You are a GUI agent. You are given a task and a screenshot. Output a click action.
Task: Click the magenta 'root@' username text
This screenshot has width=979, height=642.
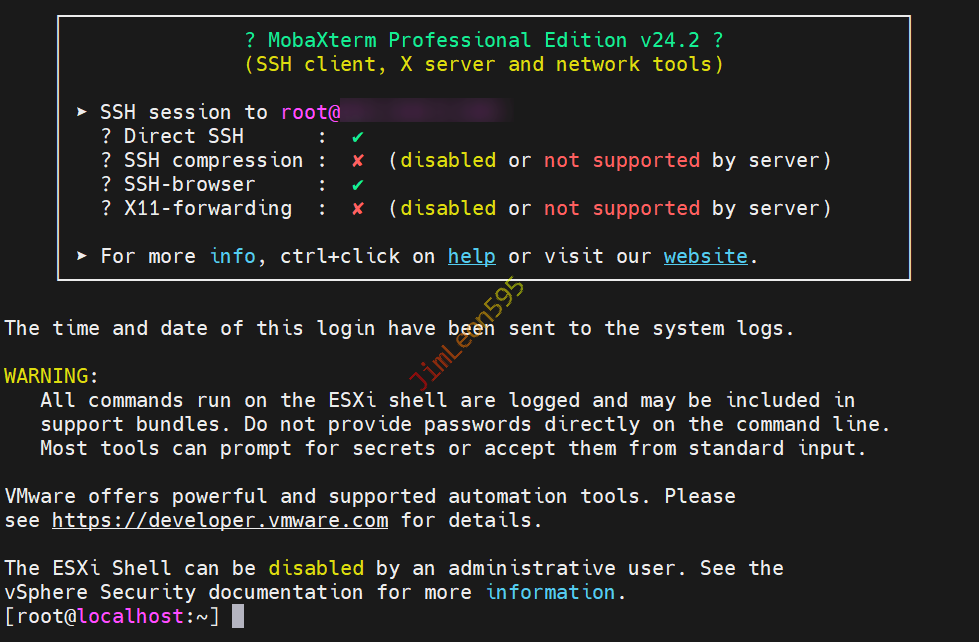pos(311,112)
